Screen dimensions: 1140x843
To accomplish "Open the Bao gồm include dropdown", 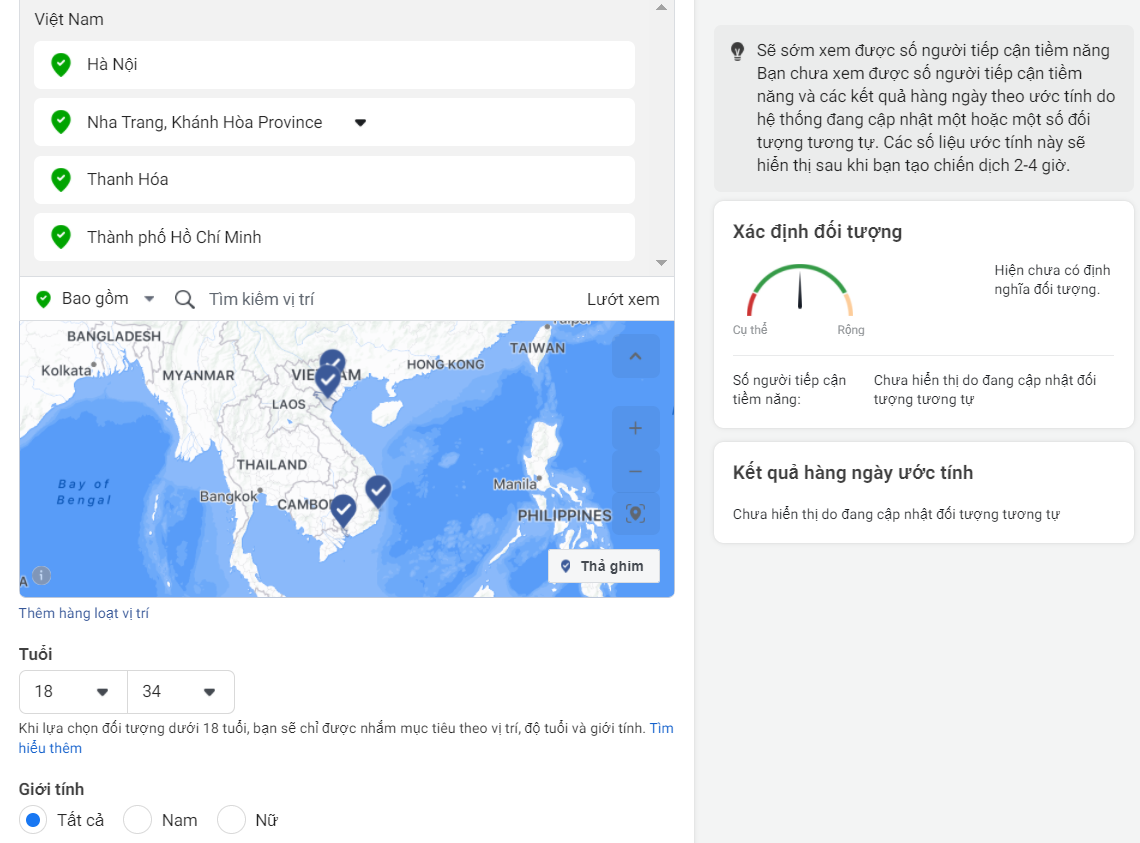I will click(149, 299).
